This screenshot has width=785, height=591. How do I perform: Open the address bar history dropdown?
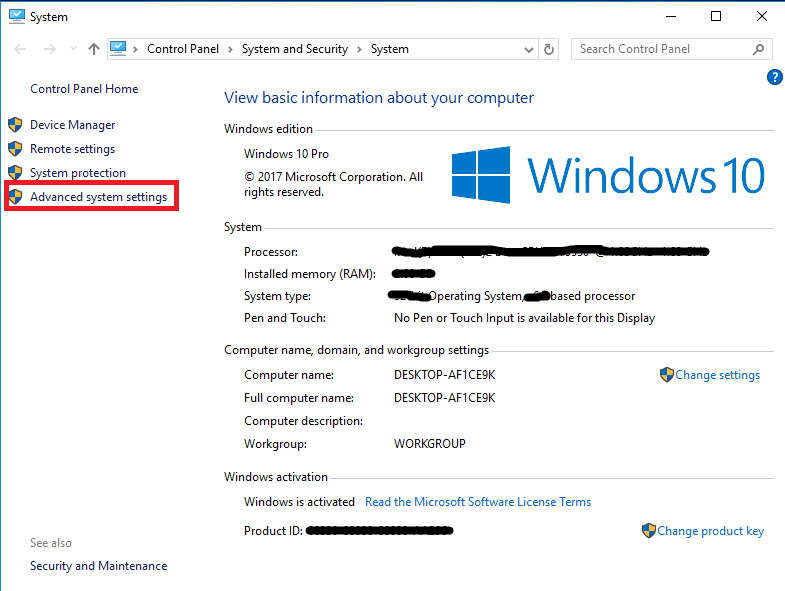[x=529, y=50]
